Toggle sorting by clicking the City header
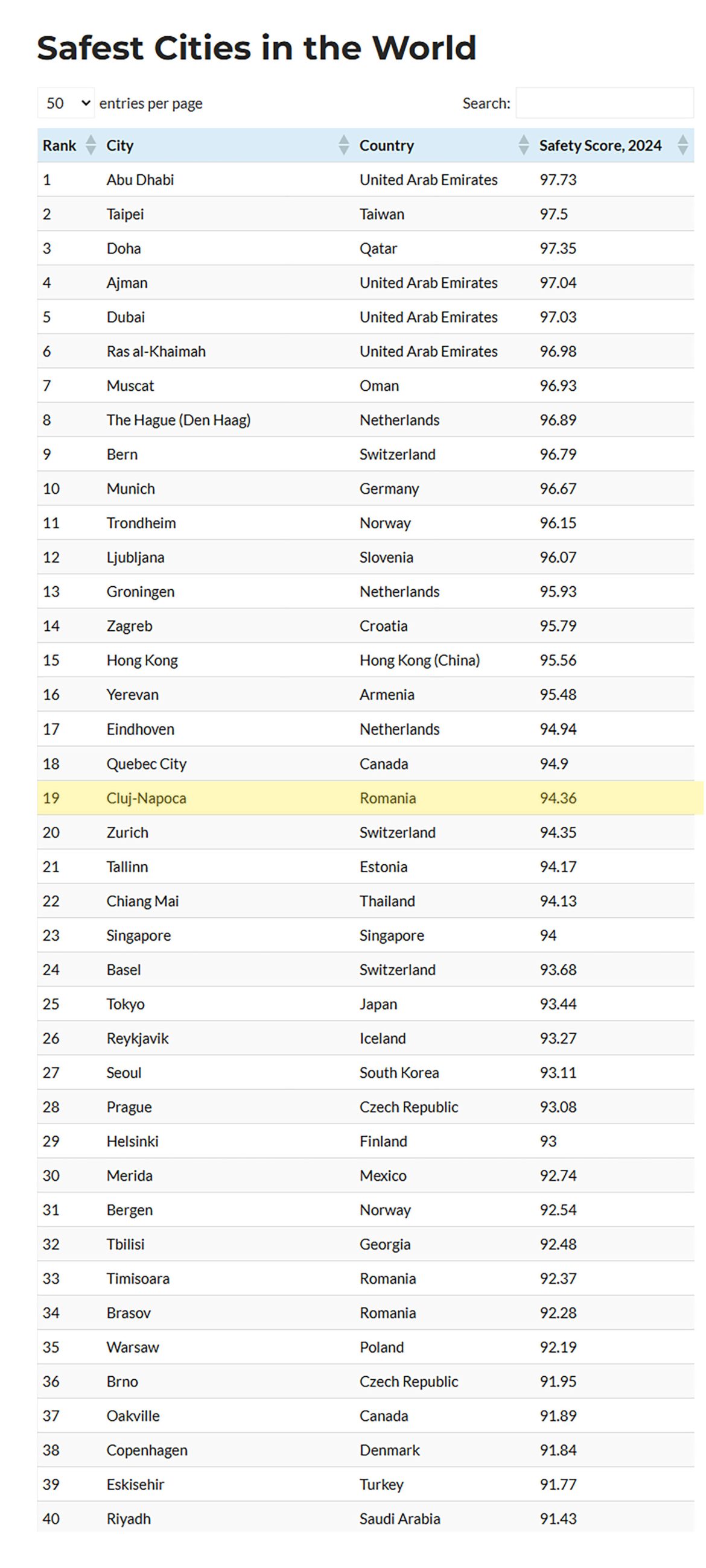 [119, 145]
